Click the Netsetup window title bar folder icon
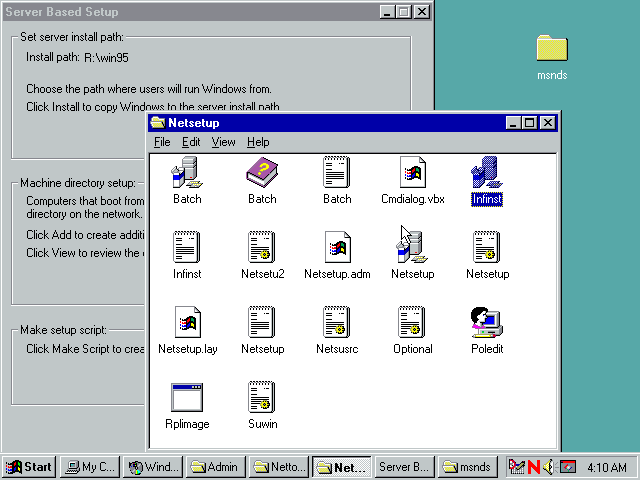This screenshot has width=640, height=480. coord(158,122)
